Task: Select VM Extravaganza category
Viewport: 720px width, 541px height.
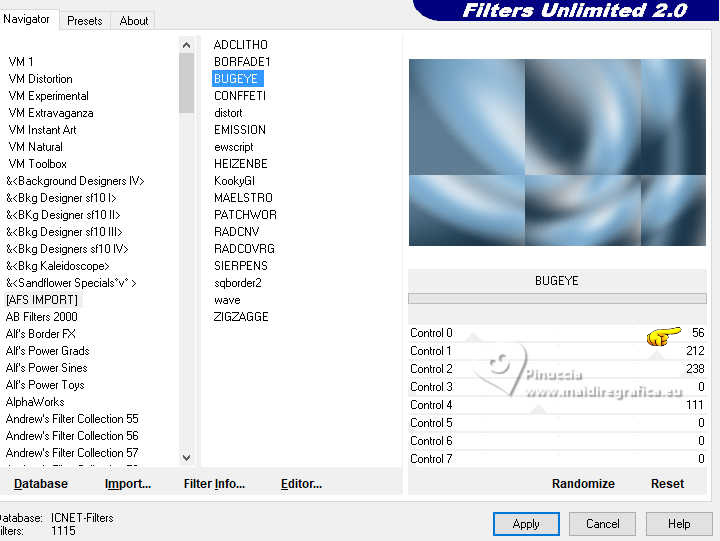Action: point(51,113)
